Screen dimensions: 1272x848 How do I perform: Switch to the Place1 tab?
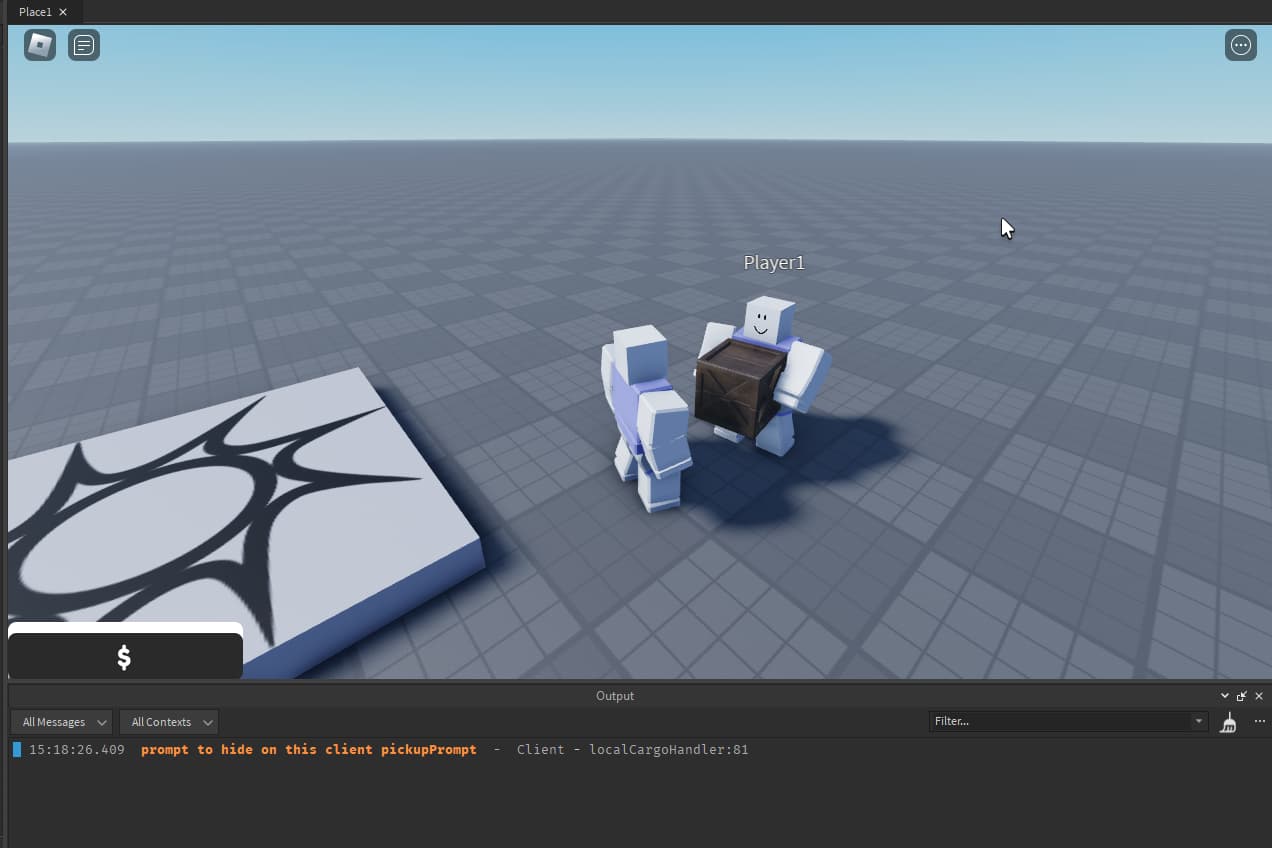pos(35,12)
